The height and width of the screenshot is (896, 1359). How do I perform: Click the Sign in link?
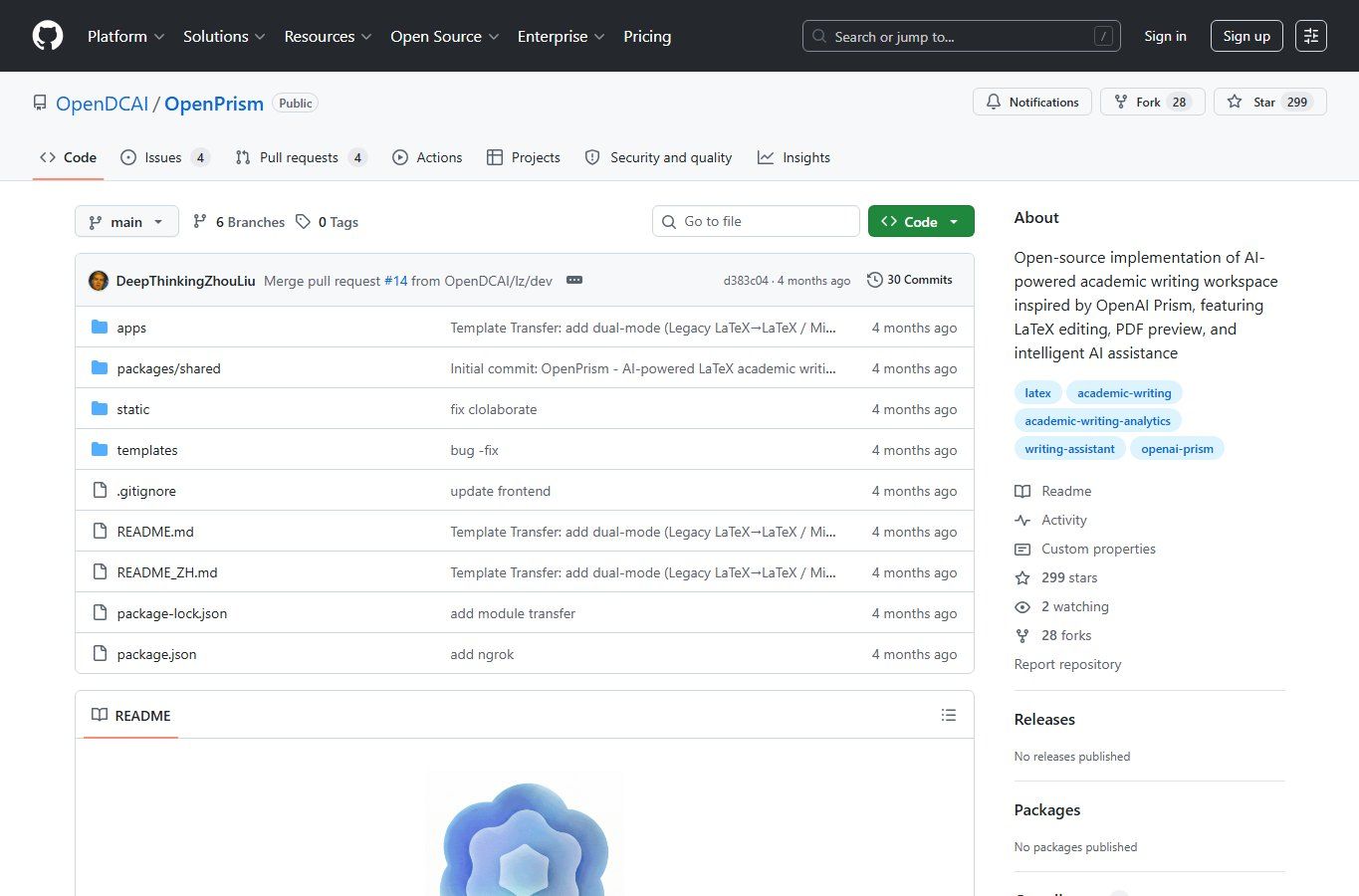[x=1165, y=36]
